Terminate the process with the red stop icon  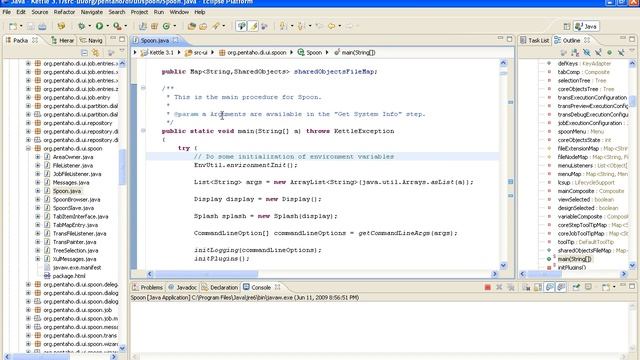pos(487,288)
